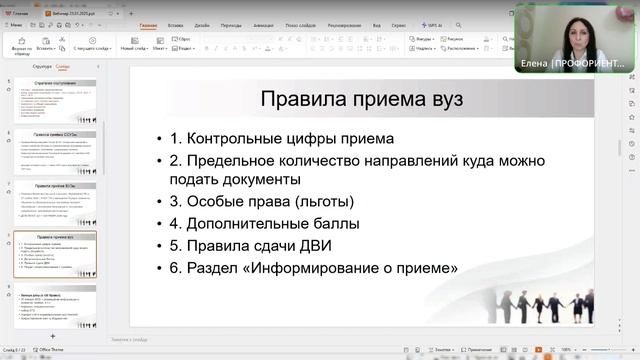The width and height of the screenshot is (640, 360).
Task: Click the slide title Правила приема вуз
Action: coord(362,99)
